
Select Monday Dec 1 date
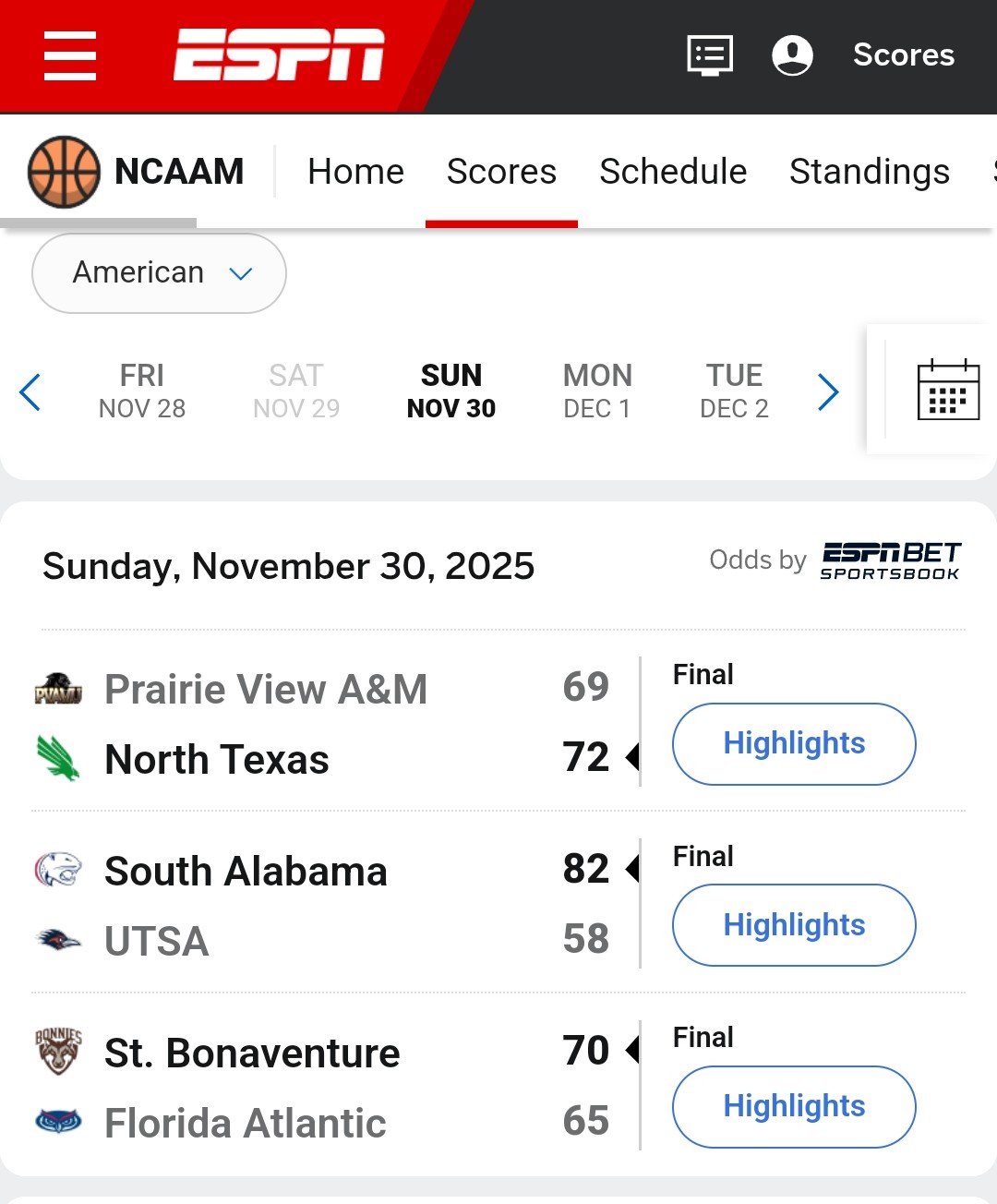(x=597, y=391)
